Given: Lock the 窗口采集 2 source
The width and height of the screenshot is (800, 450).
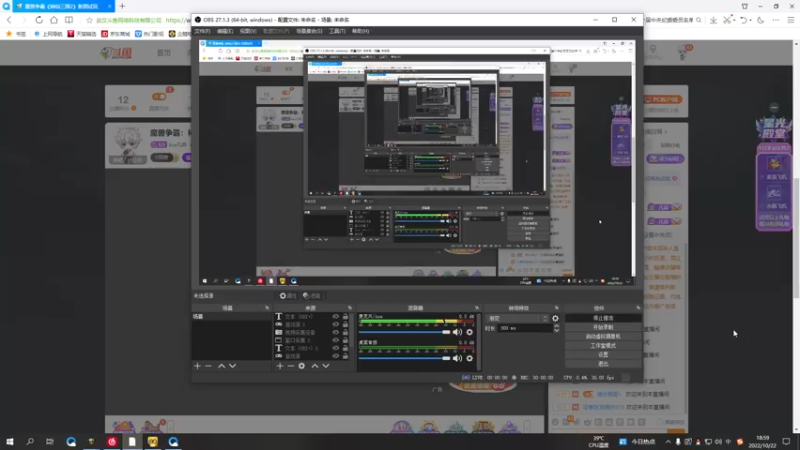Looking at the screenshot, I should (345, 340).
